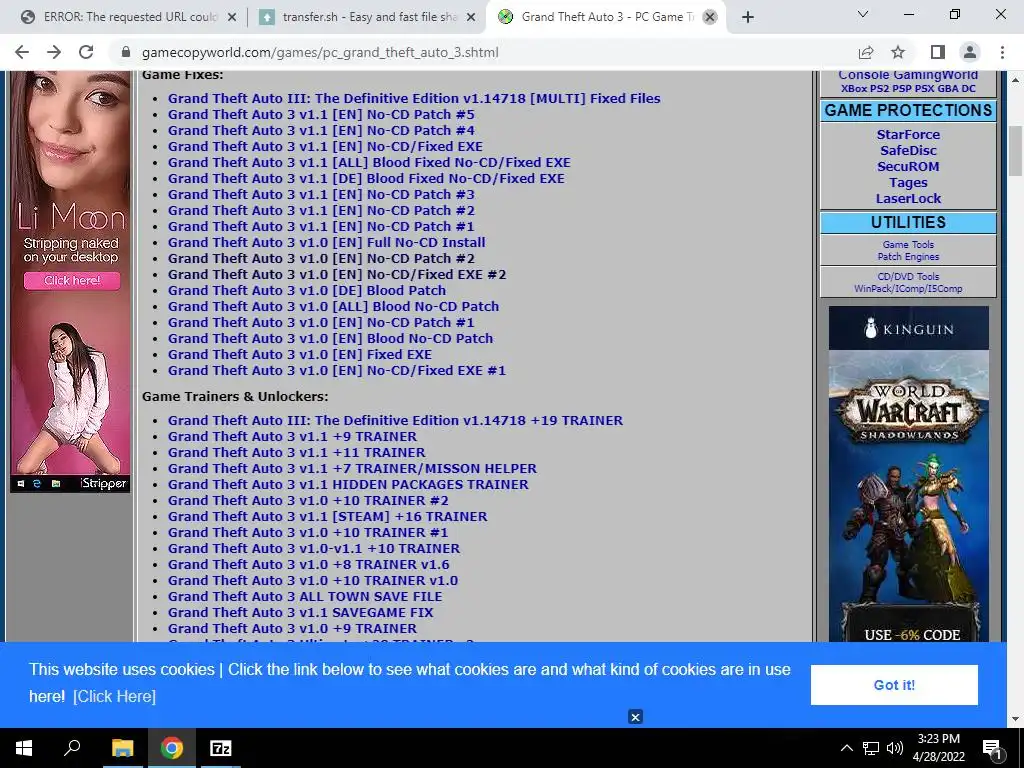Open the WinPack/IComp/I5Comp link

908,289
